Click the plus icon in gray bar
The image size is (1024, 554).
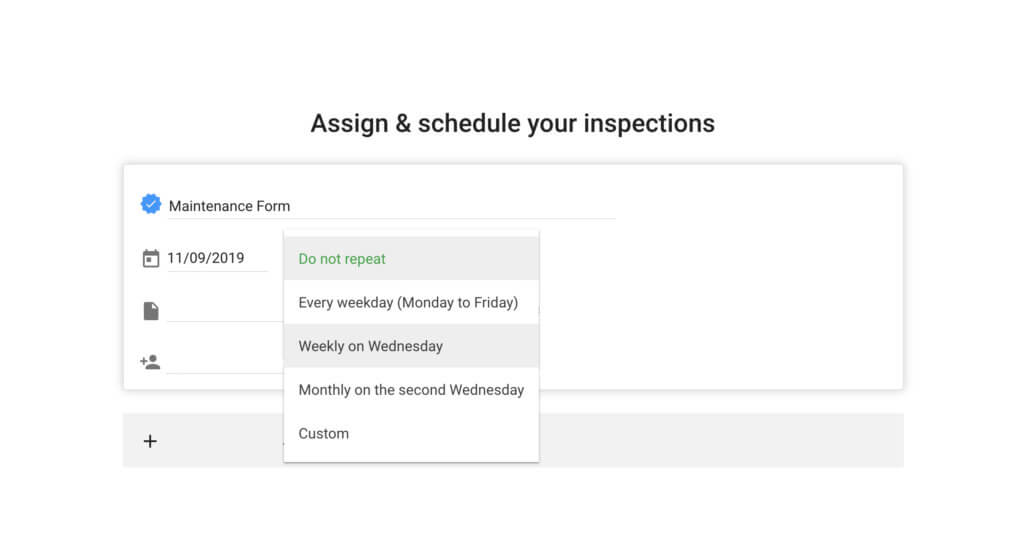pyautogui.click(x=150, y=441)
